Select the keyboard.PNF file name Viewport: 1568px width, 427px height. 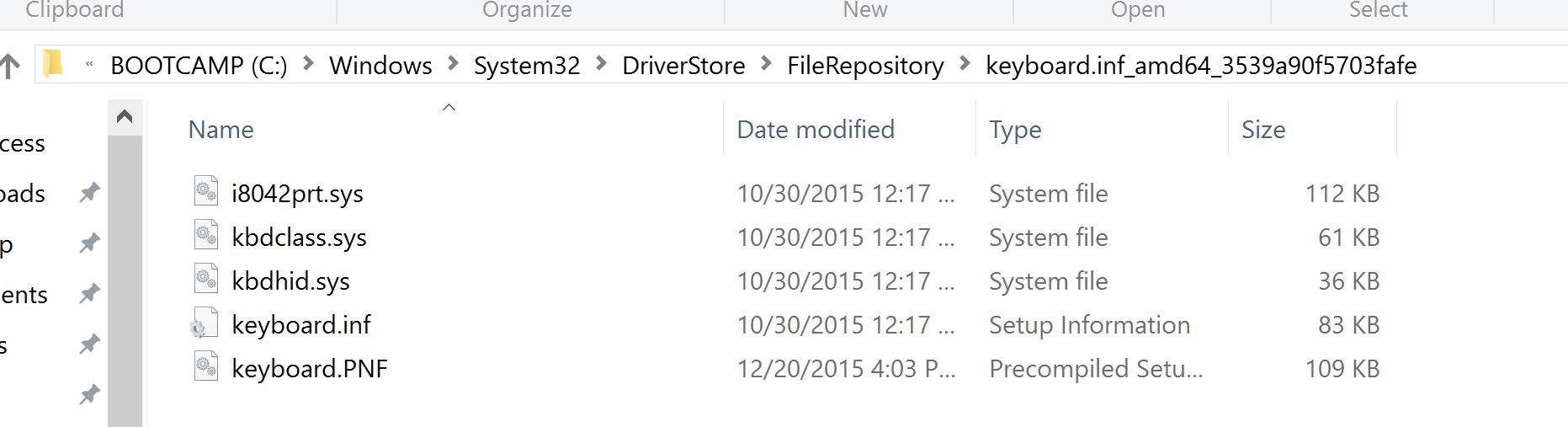(x=309, y=369)
